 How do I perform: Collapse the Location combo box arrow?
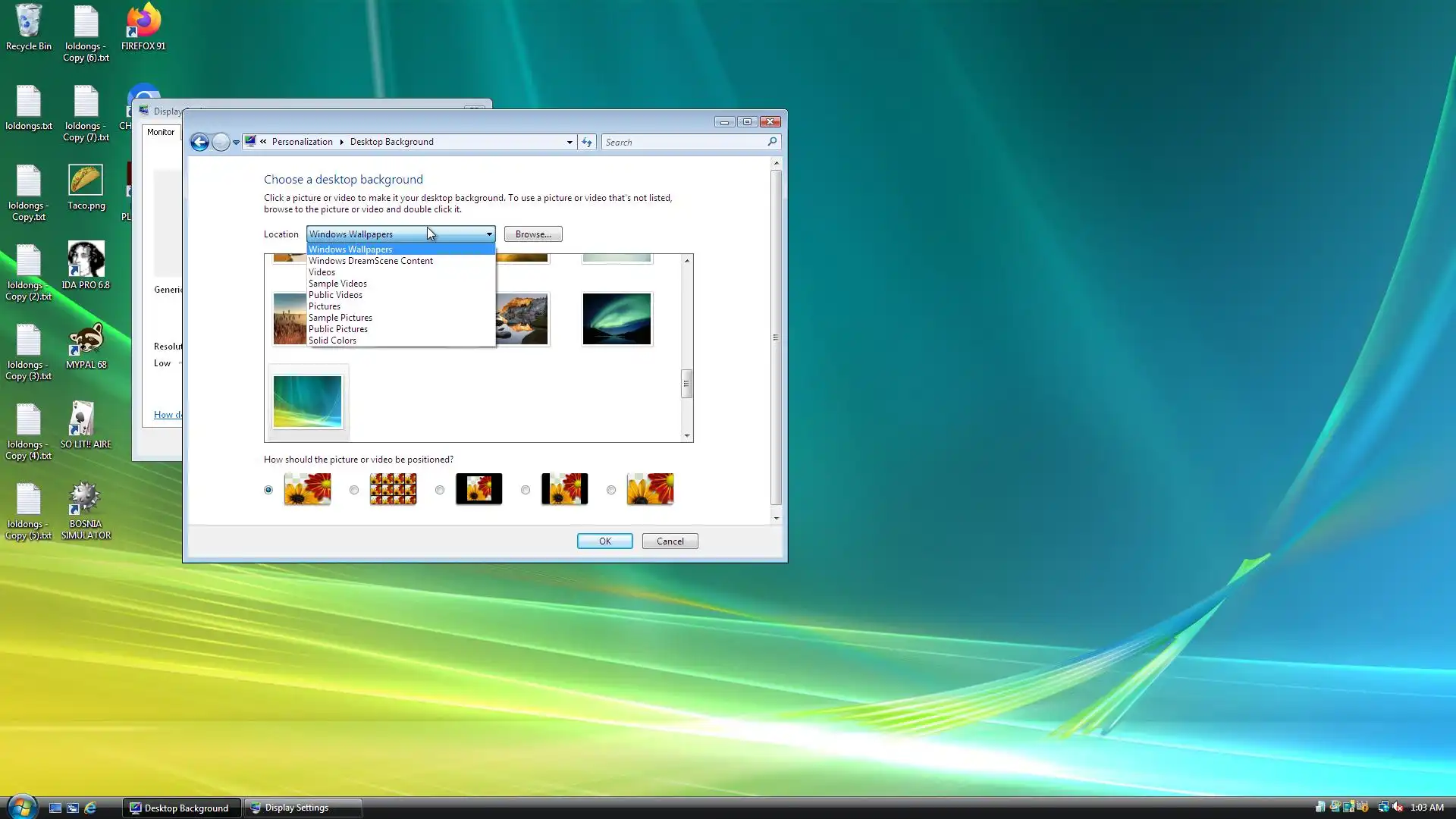click(489, 234)
